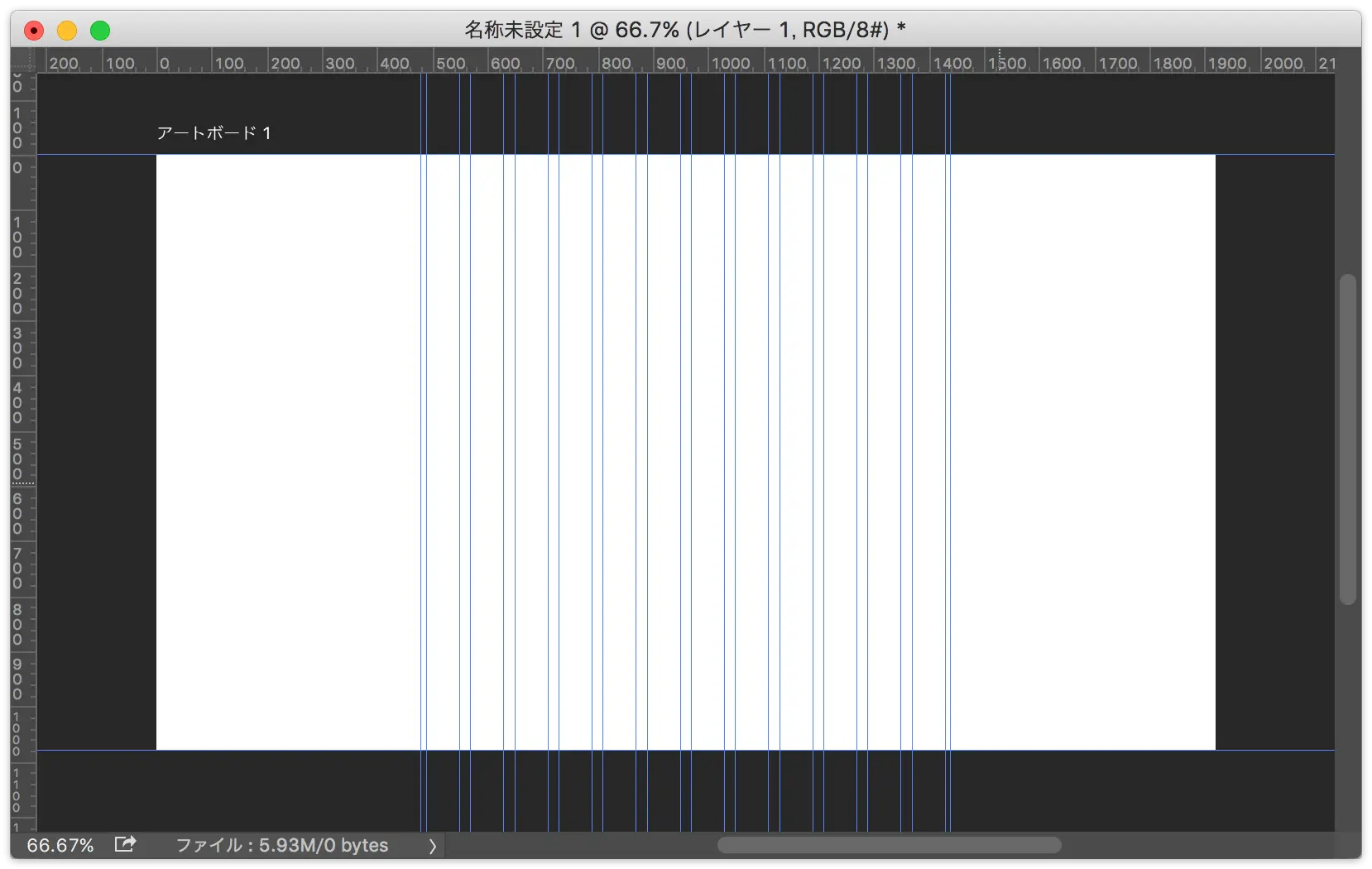Click the 1000 mark on horizontal ruler
1372x869 pixels.
731,63
